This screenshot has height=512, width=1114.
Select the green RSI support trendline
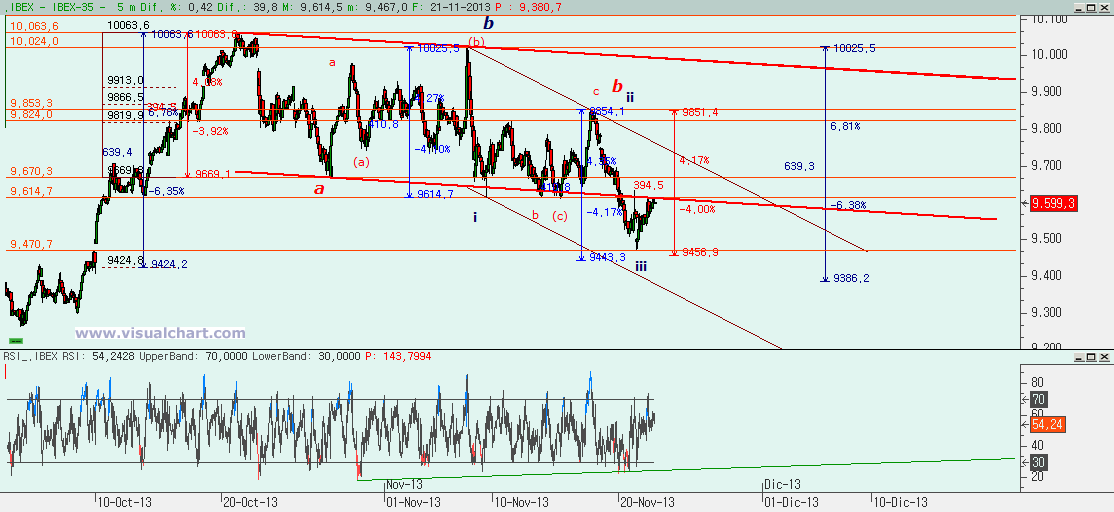pyautogui.click(x=686, y=469)
